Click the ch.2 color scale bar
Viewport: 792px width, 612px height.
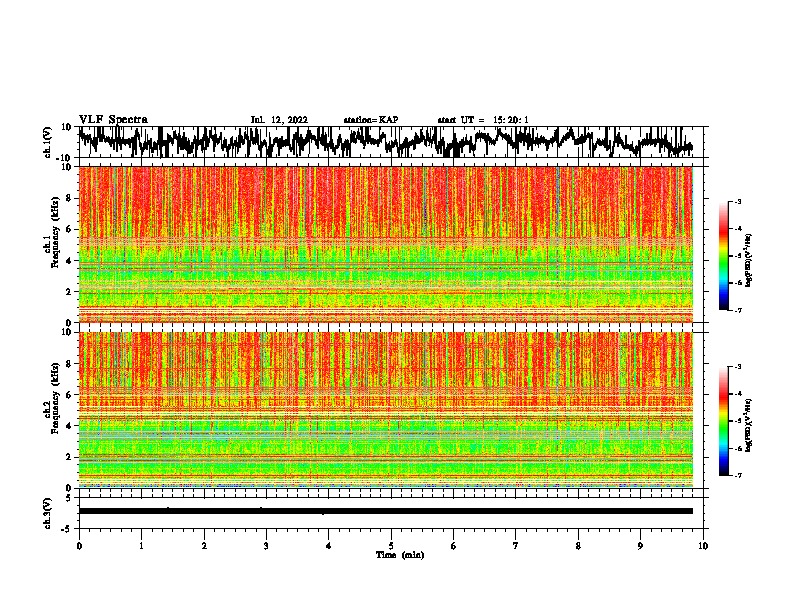pyautogui.click(x=724, y=421)
